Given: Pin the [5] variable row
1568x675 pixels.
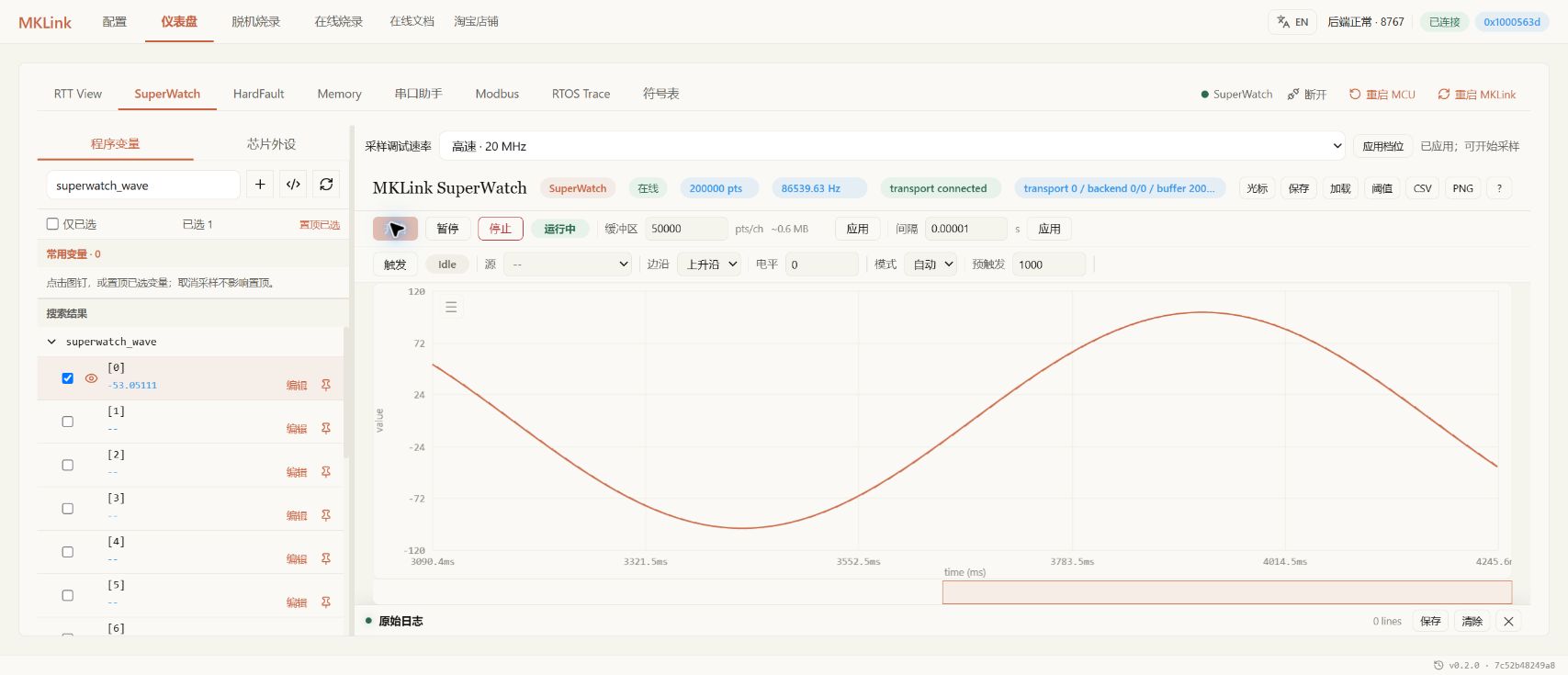Looking at the screenshot, I should point(326,602).
